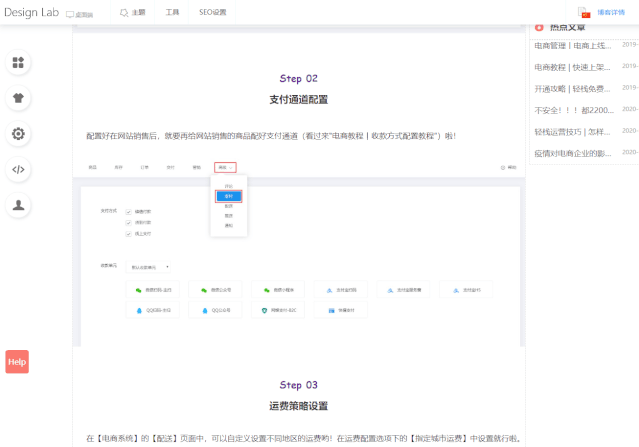Open article 轻栈运营技巧 | 怎样...
This screenshot has width=639, height=447.
pyautogui.click(x=572, y=132)
